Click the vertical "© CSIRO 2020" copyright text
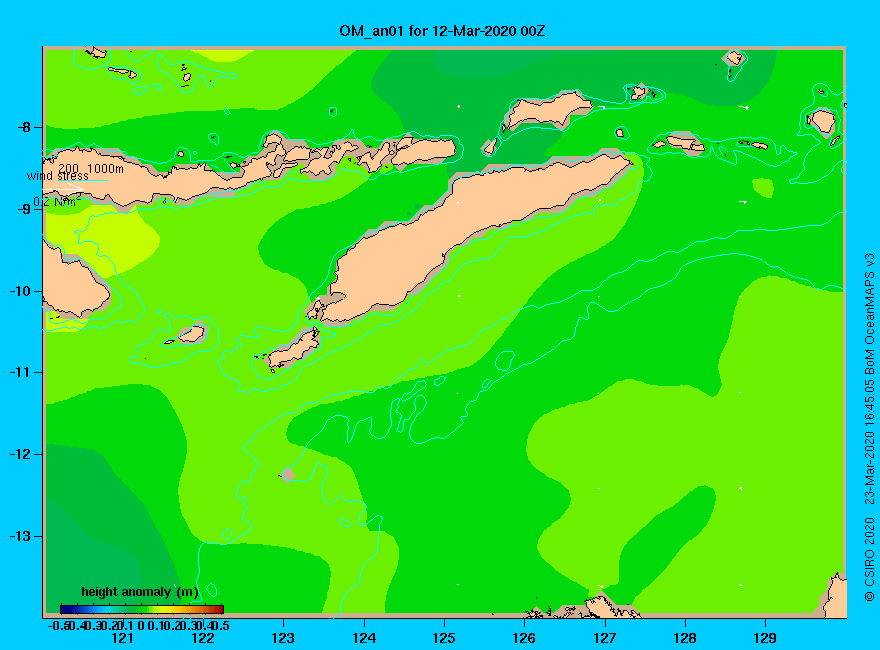 coord(869,559)
